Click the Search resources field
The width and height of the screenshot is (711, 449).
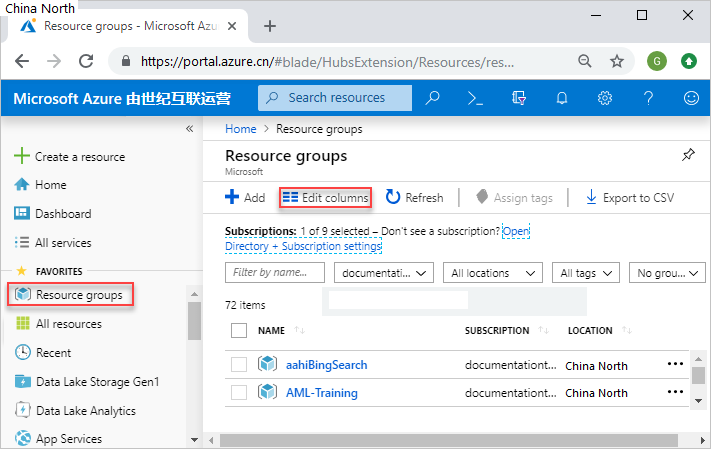(x=335, y=98)
